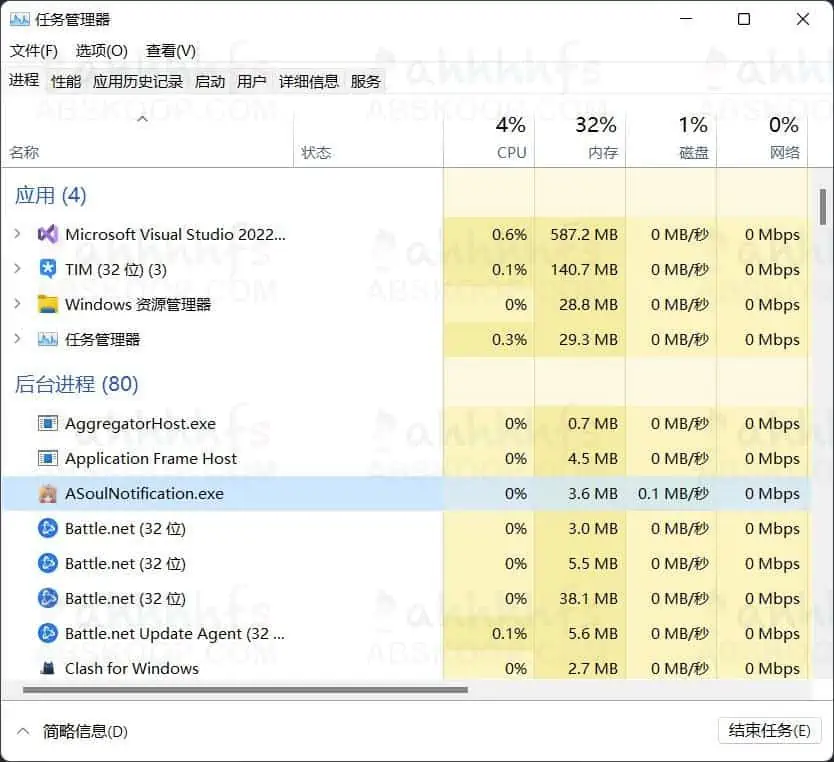This screenshot has height=762, width=834.
Task: Select the Microsoft Visual Studio 2022 process icon
Action: pos(48,234)
